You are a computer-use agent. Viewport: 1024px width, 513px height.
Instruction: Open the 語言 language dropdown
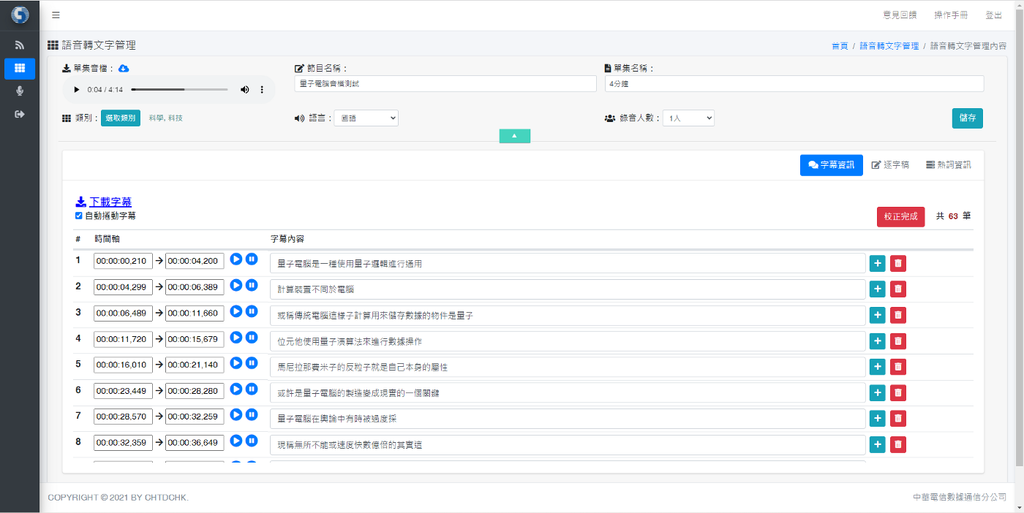(x=366, y=118)
